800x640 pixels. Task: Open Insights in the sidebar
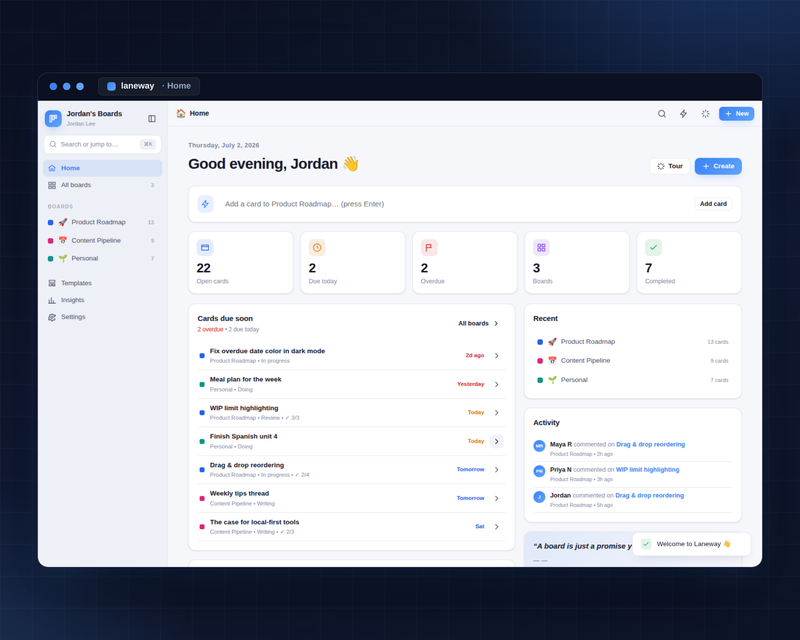click(103, 300)
